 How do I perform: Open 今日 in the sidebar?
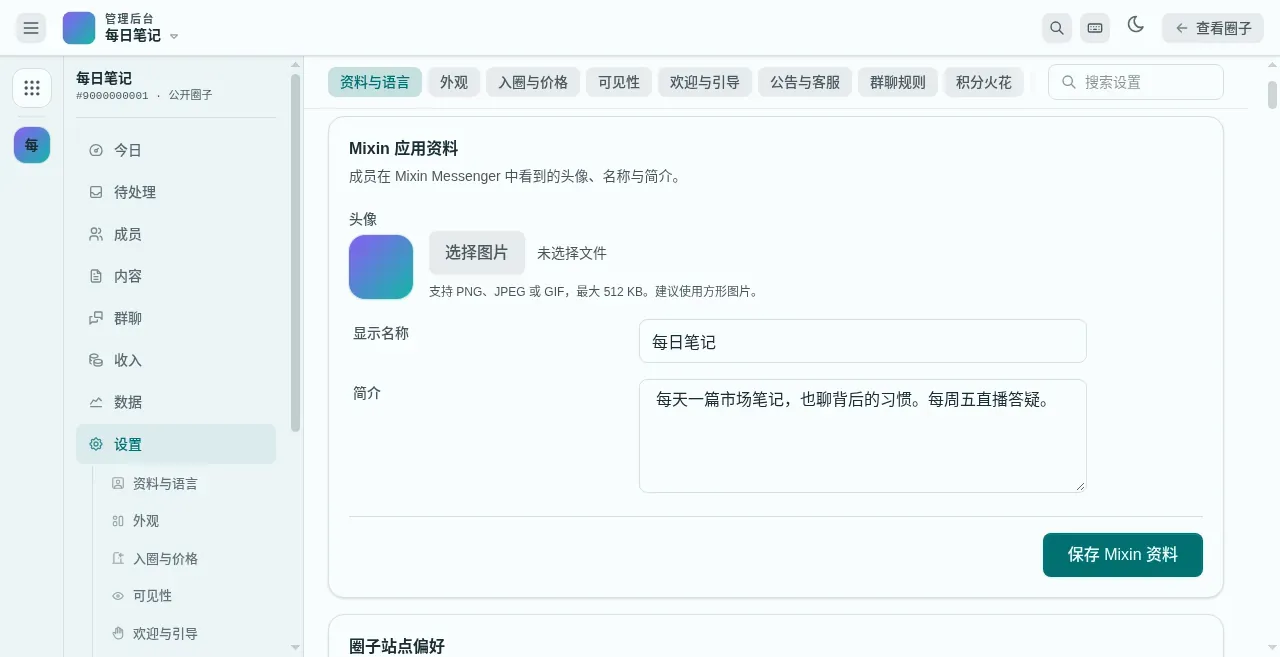pos(176,150)
